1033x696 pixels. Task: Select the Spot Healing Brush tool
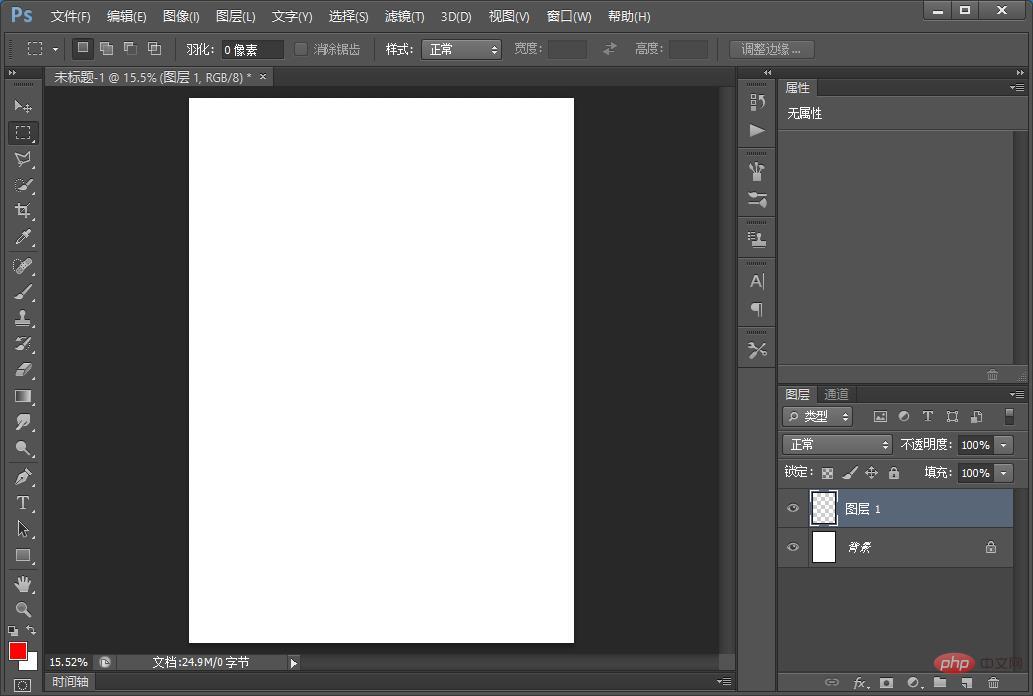pos(23,266)
